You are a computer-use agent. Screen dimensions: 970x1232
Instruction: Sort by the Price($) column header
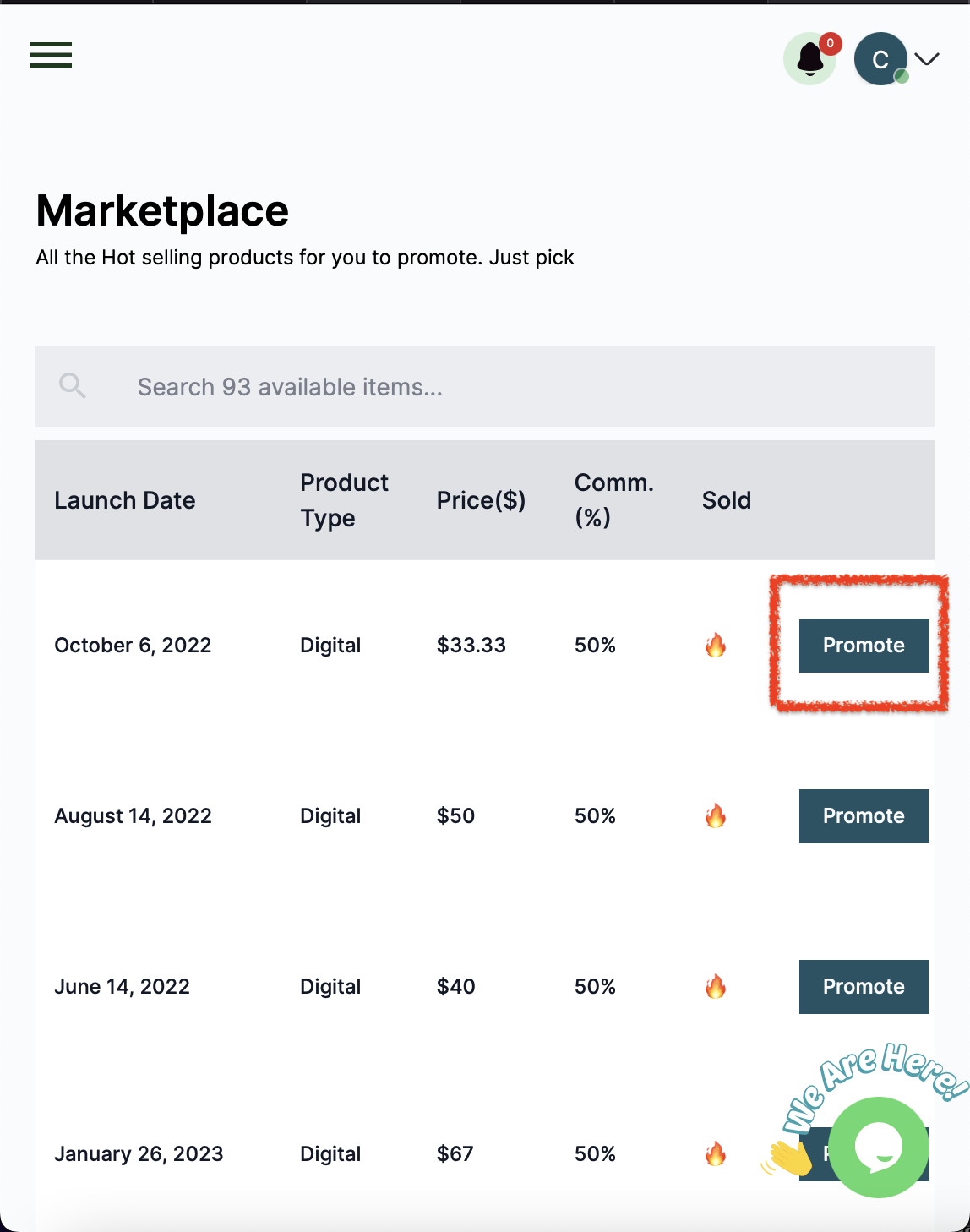pyautogui.click(x=481, y=500)
